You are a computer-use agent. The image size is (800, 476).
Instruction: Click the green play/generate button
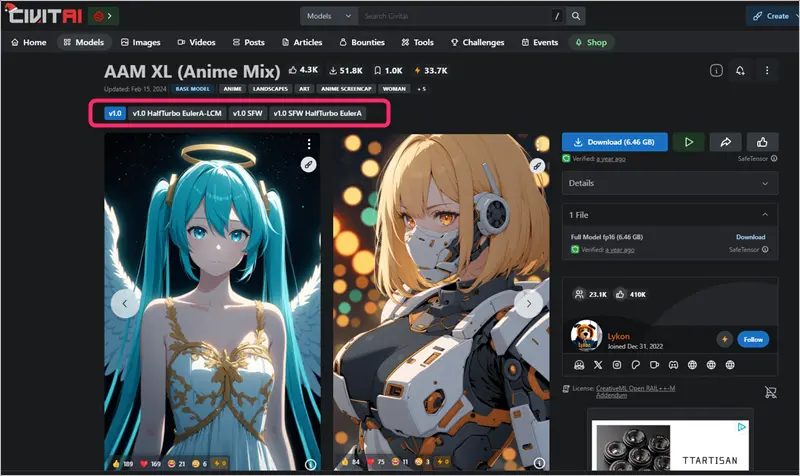687,142
